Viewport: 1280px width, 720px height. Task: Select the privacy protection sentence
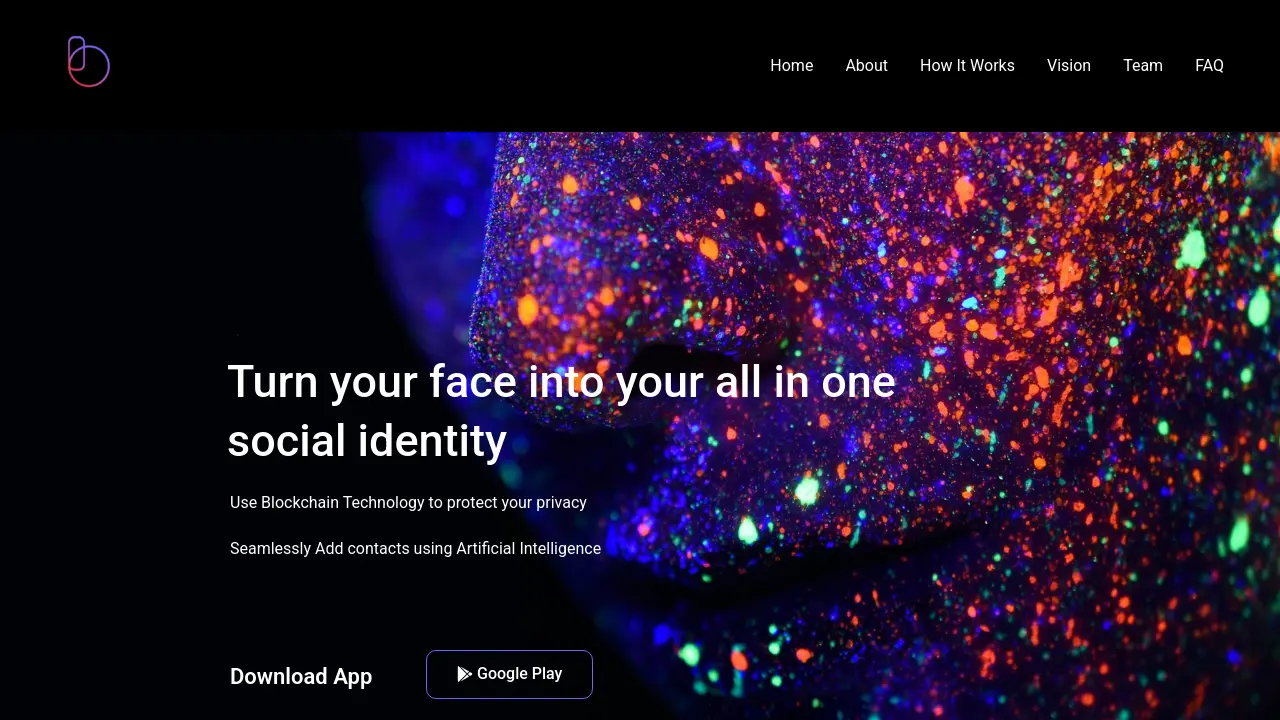click(408, 502)
